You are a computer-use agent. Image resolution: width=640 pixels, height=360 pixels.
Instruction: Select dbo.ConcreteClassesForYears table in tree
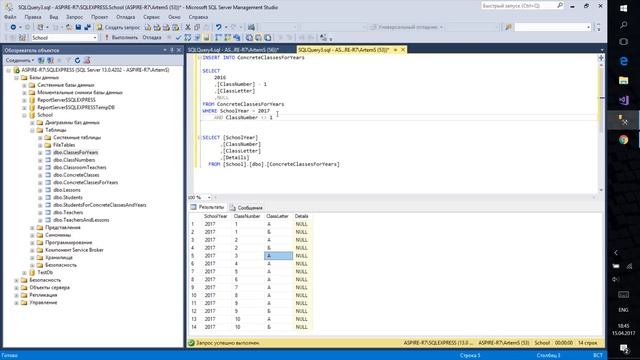(85, 182)
